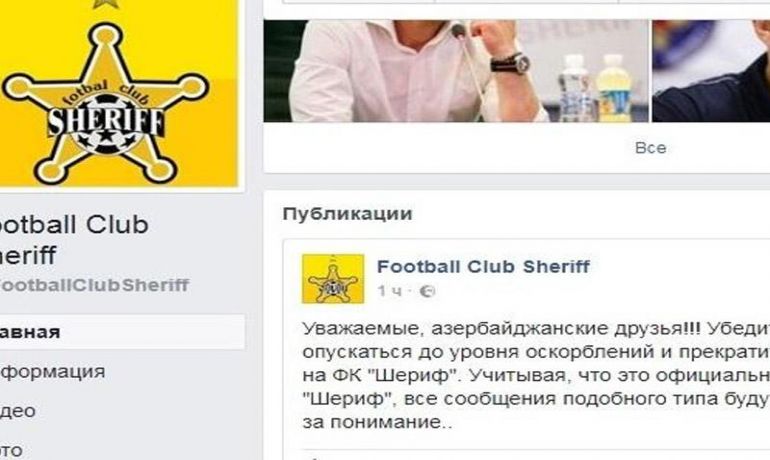The image size is (770, 460).
Task: Open photo of man in white shirt
Action: [456, 71]
